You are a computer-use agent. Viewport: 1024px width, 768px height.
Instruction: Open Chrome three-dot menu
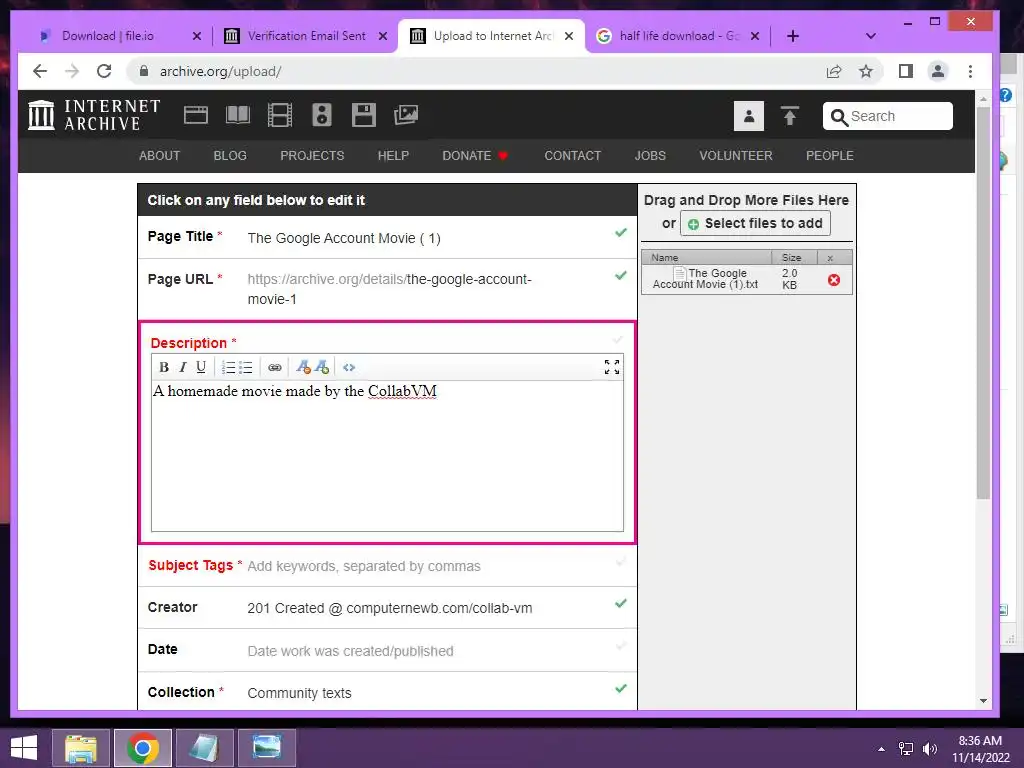point(970,71)
